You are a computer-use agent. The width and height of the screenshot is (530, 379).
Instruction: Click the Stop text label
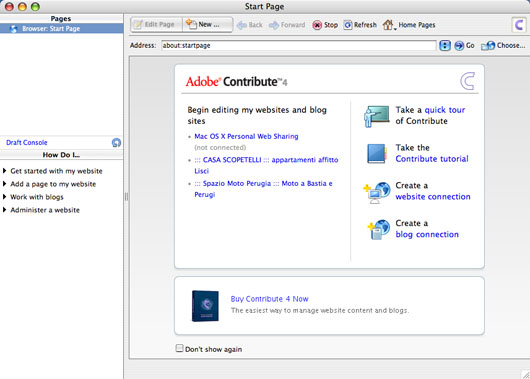coord(331,25)
